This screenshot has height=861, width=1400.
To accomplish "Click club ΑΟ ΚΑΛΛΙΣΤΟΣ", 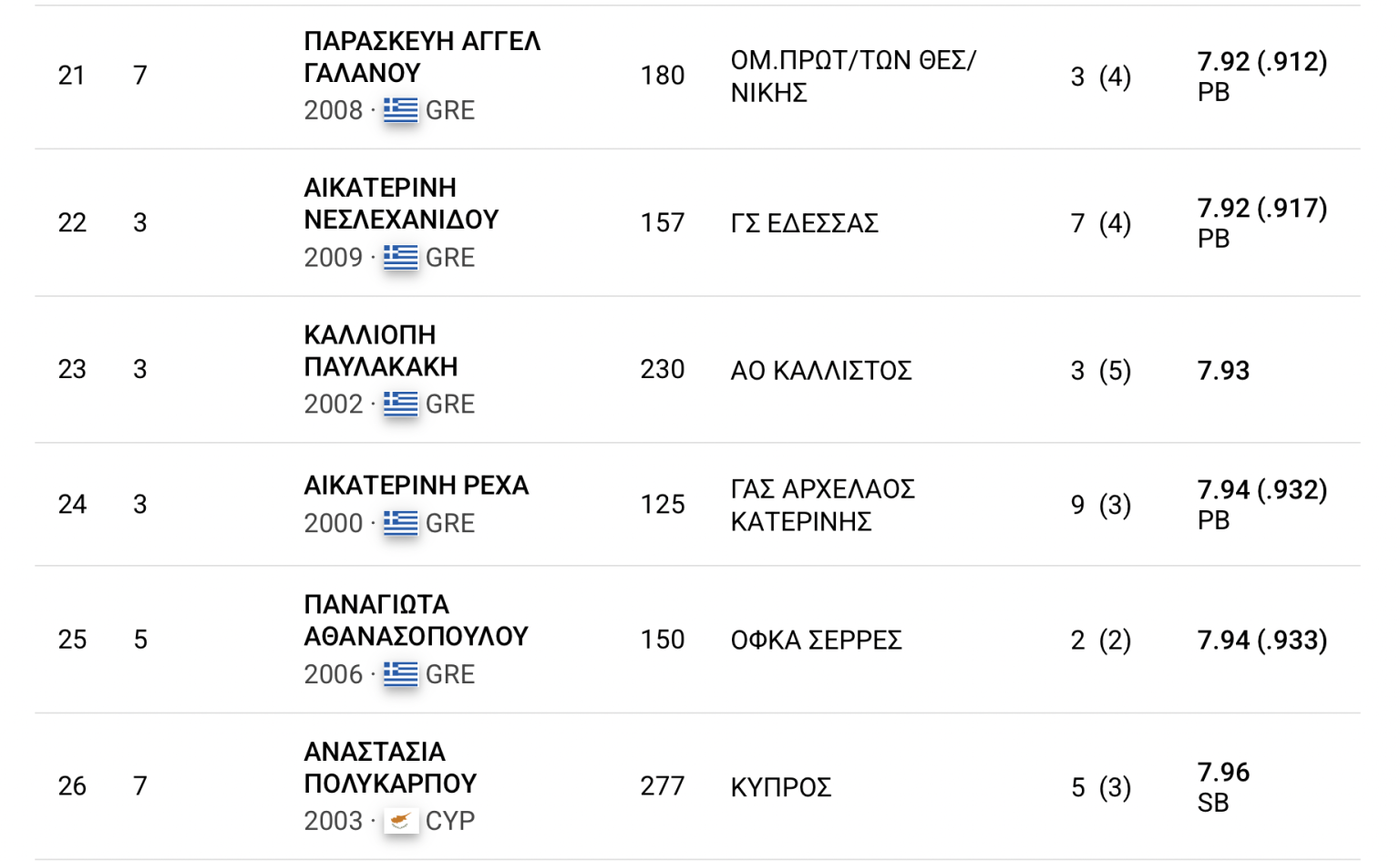I will click(x=820, y=371).
